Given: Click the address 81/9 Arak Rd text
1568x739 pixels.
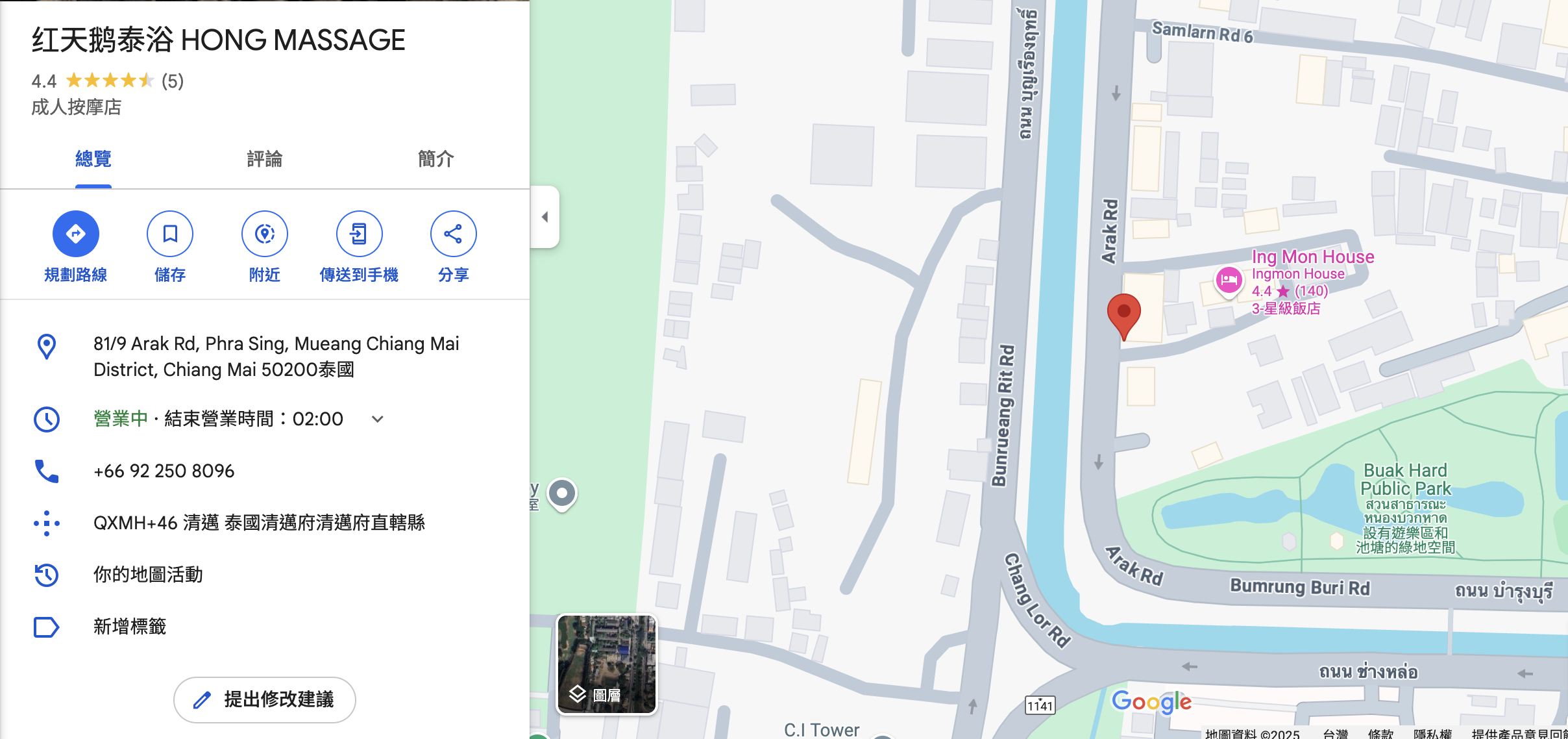Looking at the screenshot, I should (x=276, y=357).
